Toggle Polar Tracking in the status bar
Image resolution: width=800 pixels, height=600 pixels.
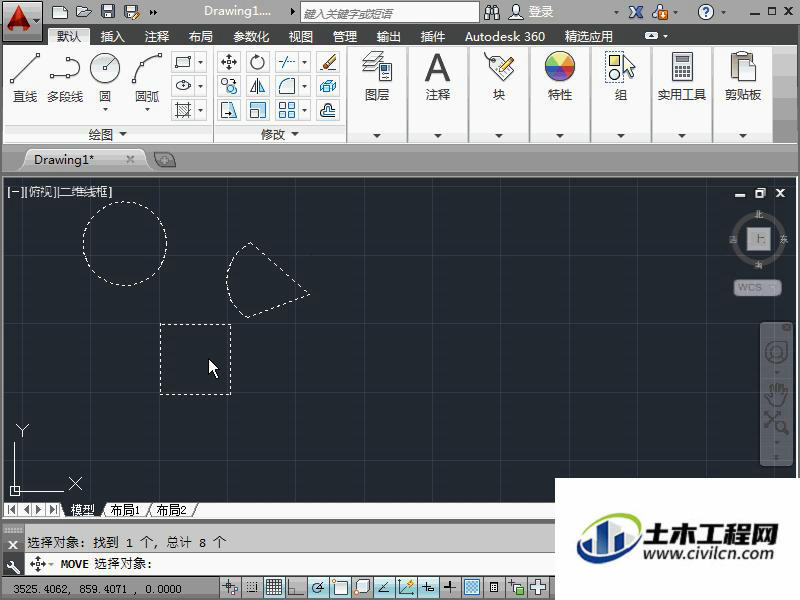tap(318, 588)
